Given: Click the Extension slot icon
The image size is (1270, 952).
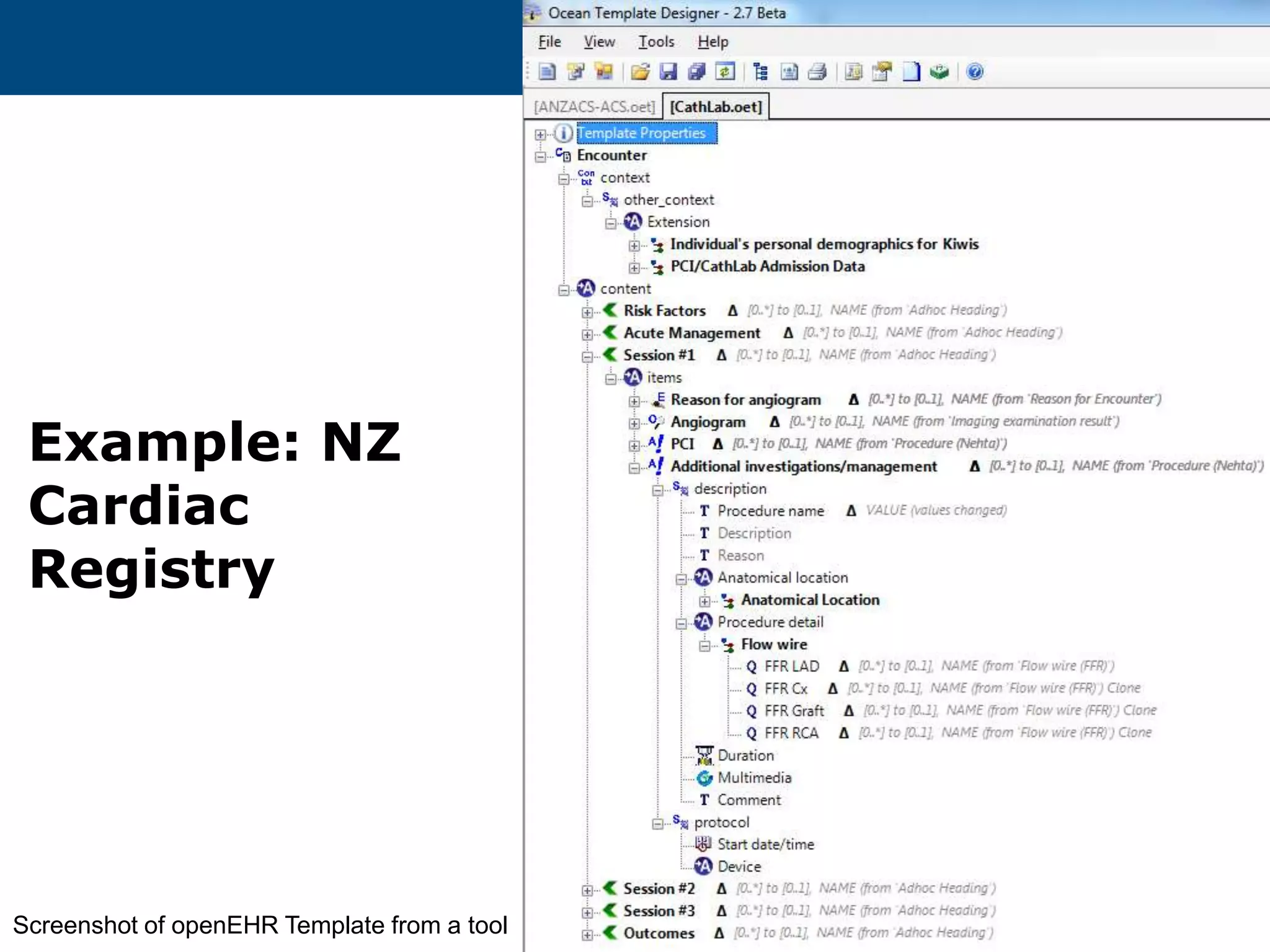Looking at the screenshot, I should pyautogui.click(x=633, y=222).
